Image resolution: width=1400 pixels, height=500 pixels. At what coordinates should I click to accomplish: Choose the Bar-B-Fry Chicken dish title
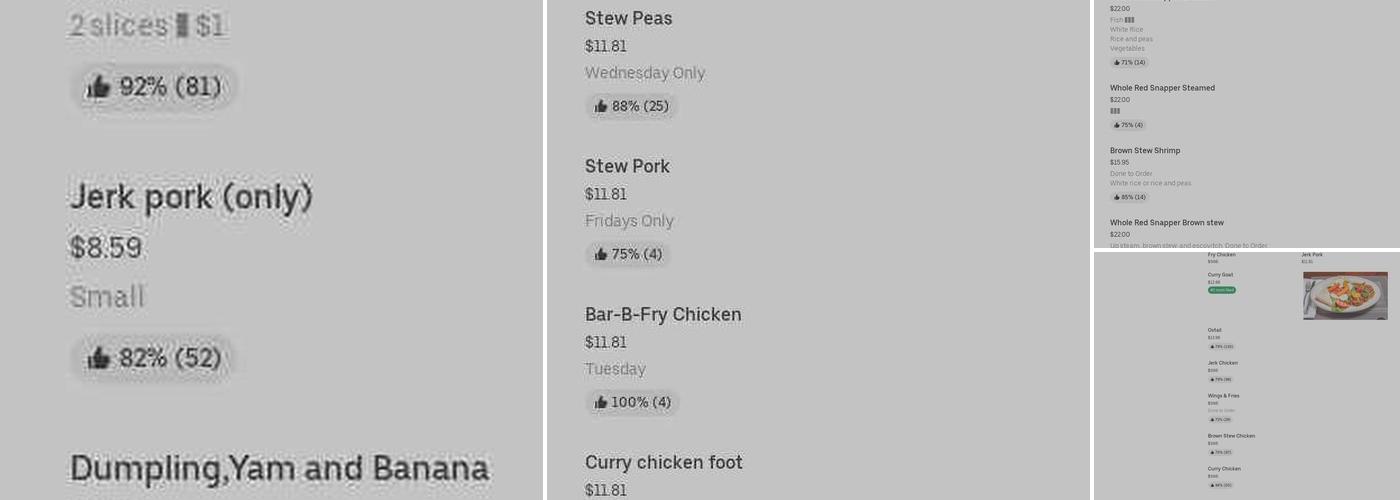663,314
